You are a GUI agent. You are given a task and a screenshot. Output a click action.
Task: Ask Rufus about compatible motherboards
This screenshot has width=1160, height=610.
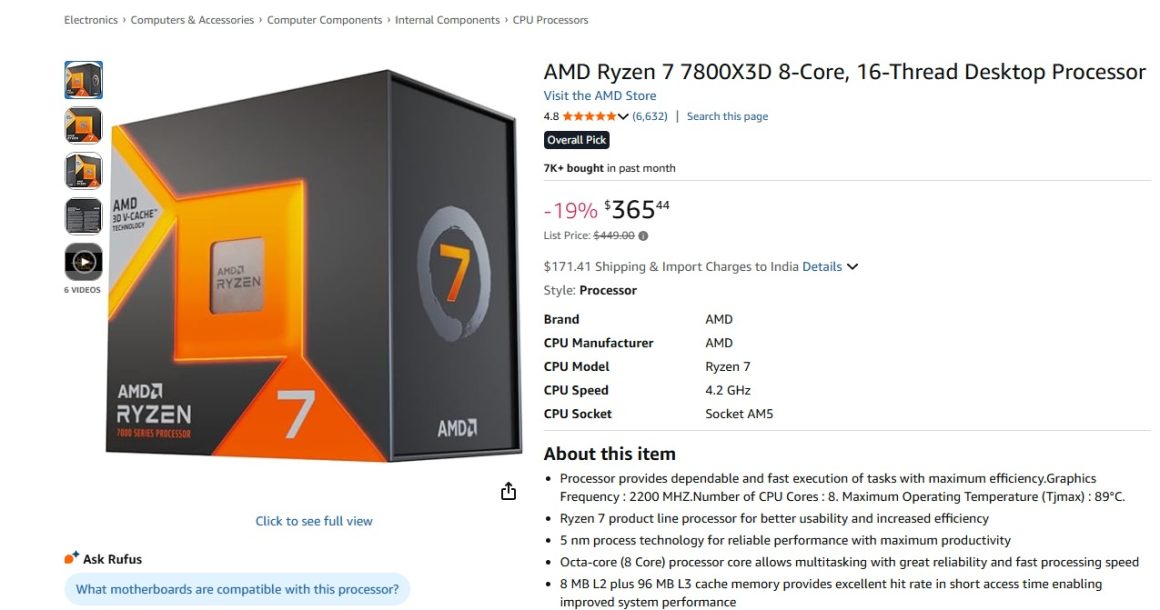[x=237, y=589]
